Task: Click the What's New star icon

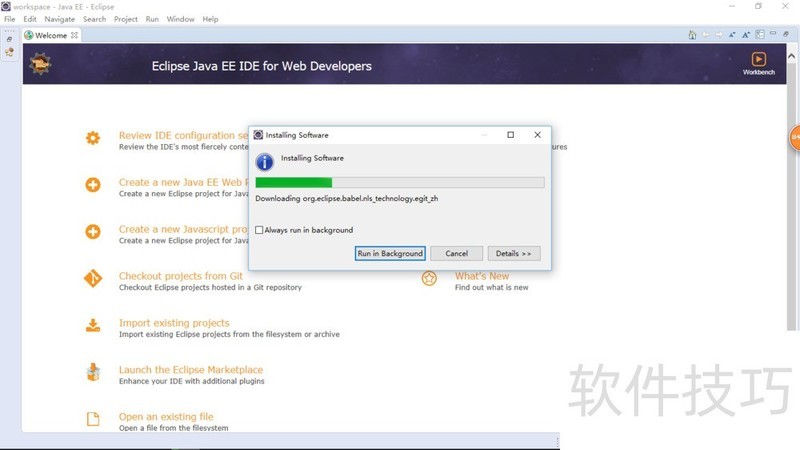Action: (x=429, y=279)
